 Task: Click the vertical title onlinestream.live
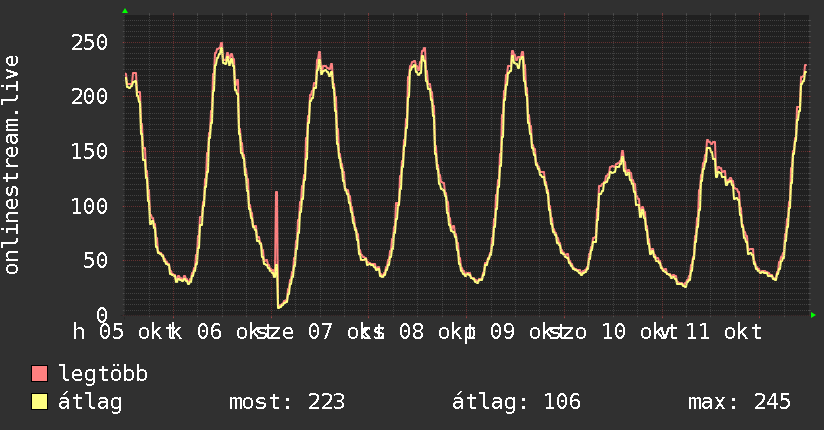[12, 165]
